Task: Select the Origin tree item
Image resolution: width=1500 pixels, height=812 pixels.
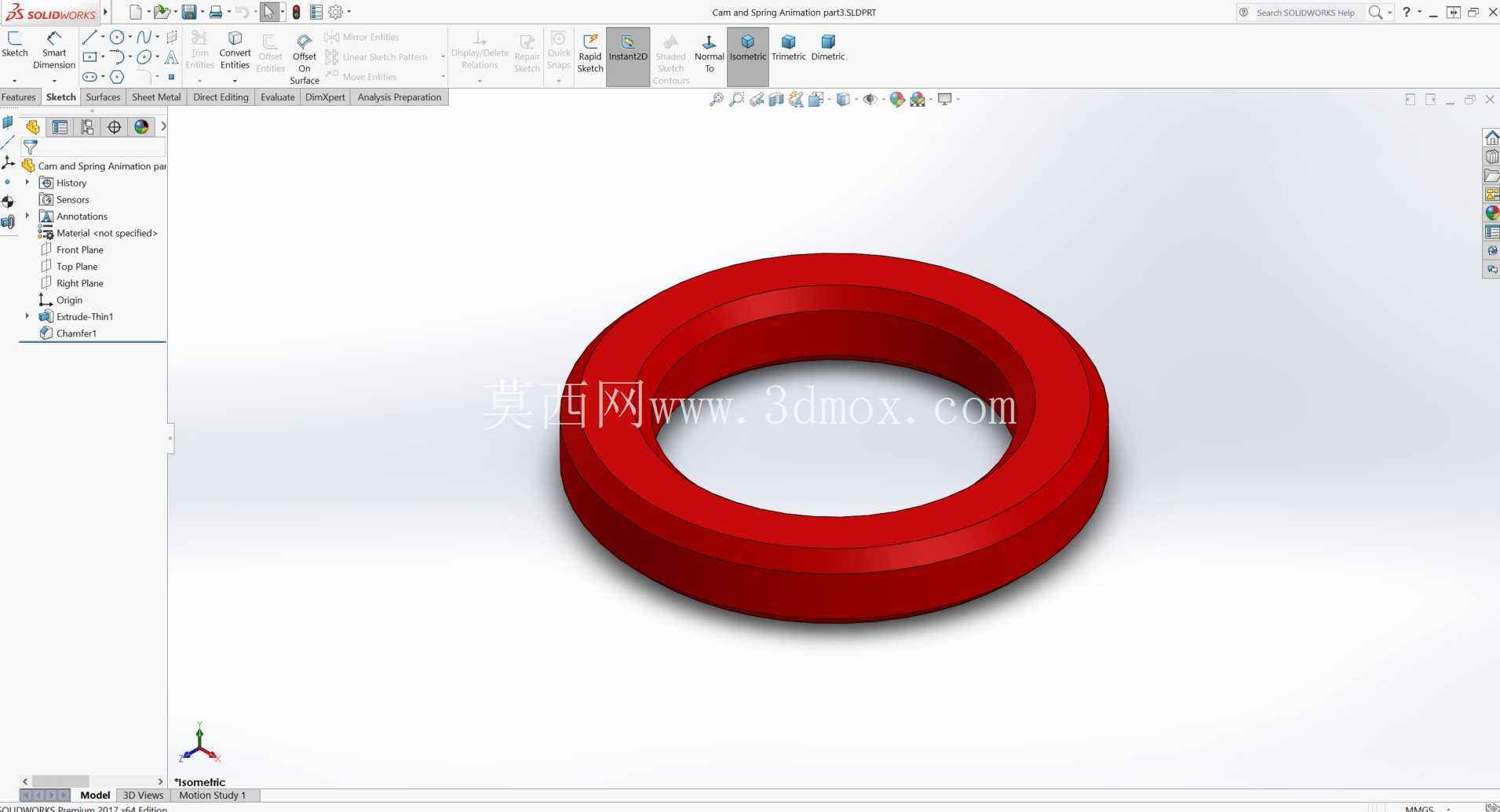Action: click(60, 300)
